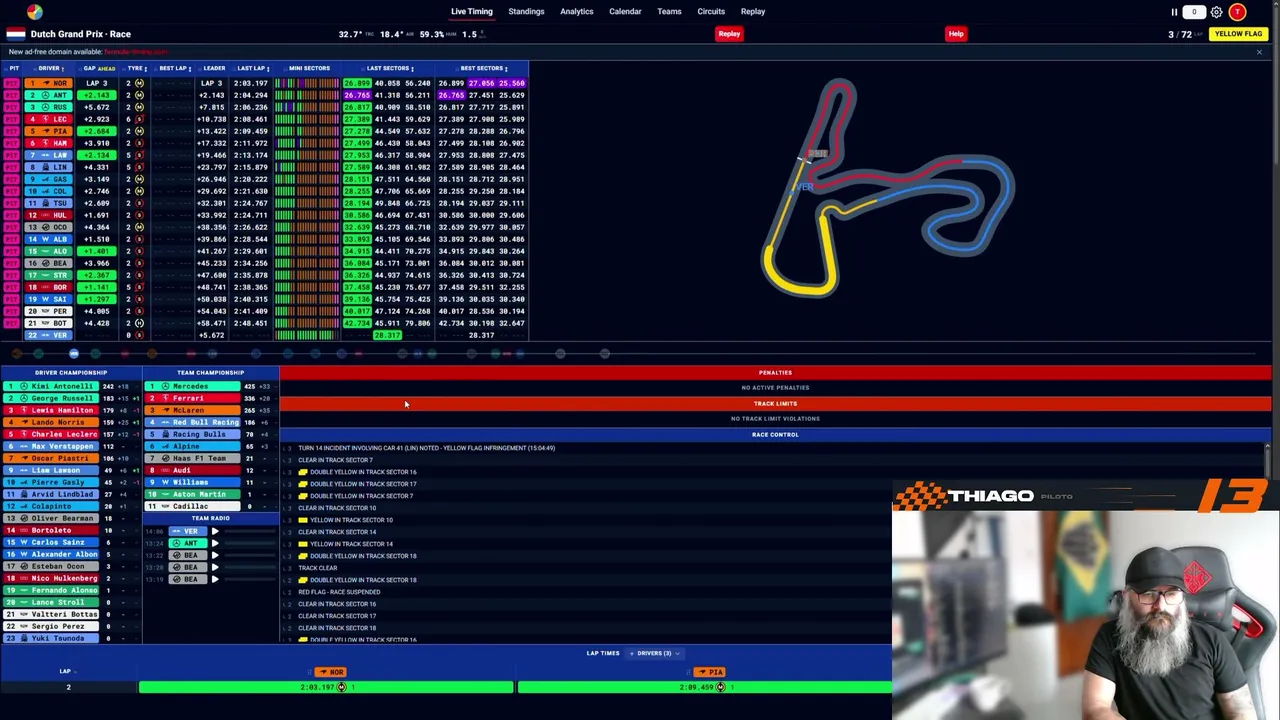Click the blue marker on the race timeline
This screenshot has width=1280, height=720.
coord(74,354)
